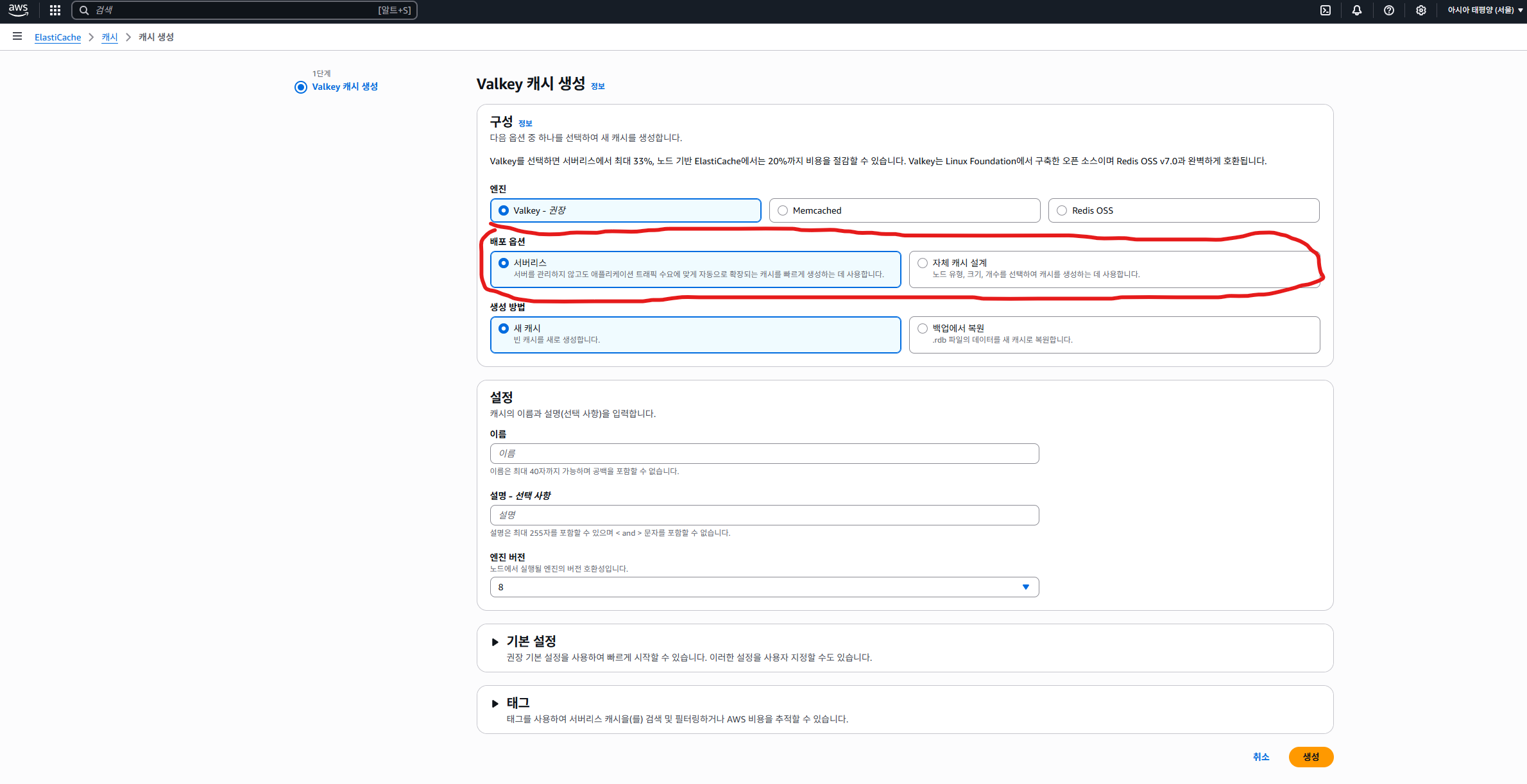Open the services grid menu icon
Image resolution: width=1527 pixels, height=784 pixels.
55,10
